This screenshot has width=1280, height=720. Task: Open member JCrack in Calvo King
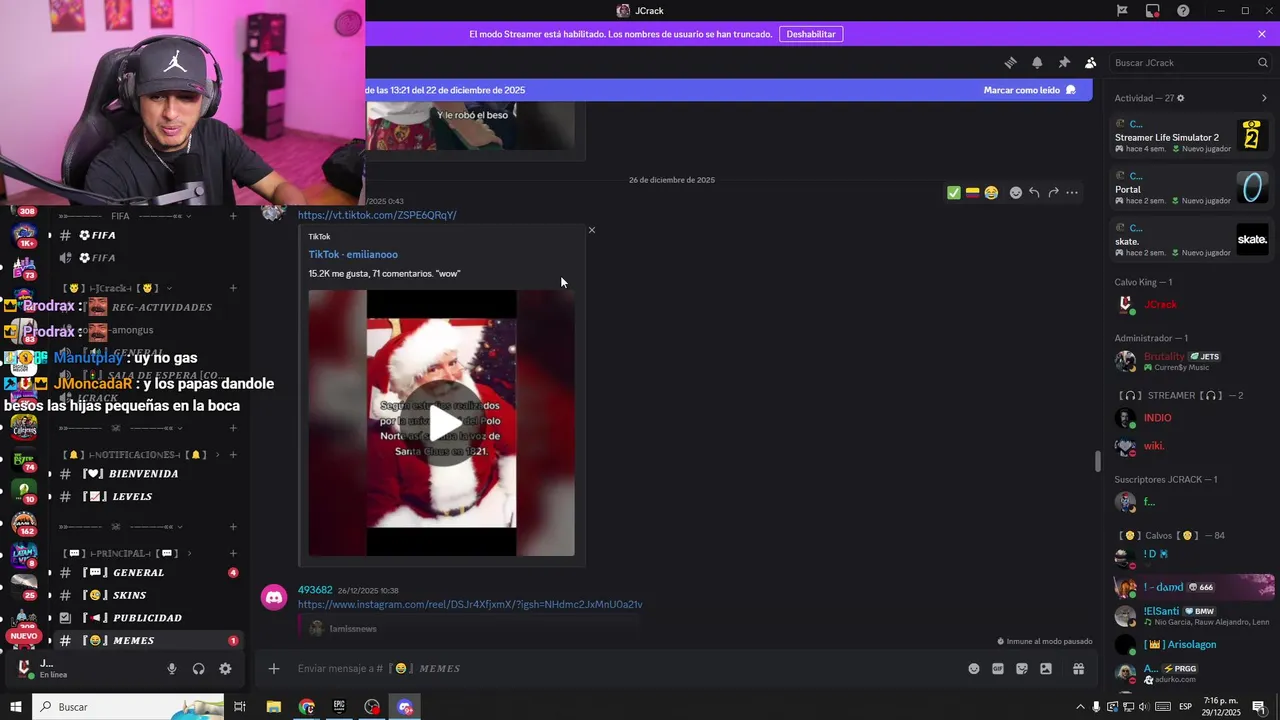1192,305
